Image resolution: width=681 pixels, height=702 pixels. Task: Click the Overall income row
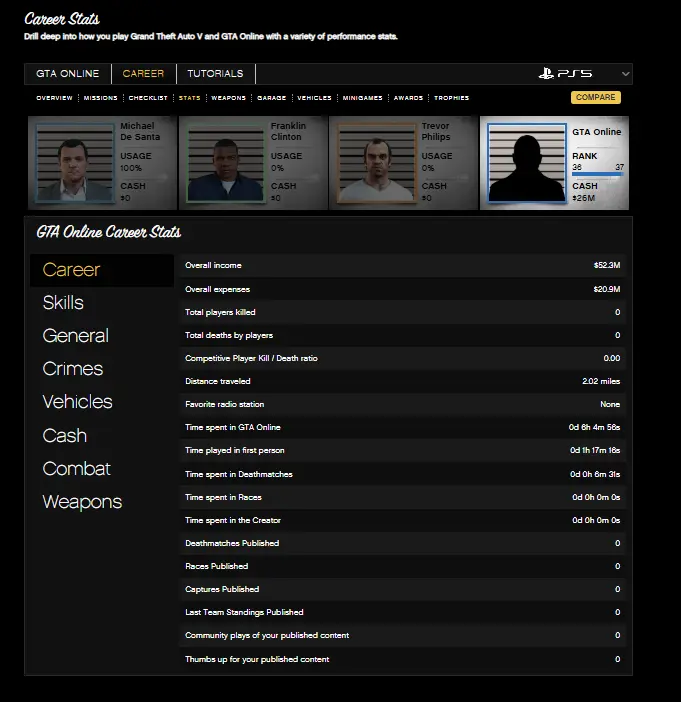coord(403,265)
